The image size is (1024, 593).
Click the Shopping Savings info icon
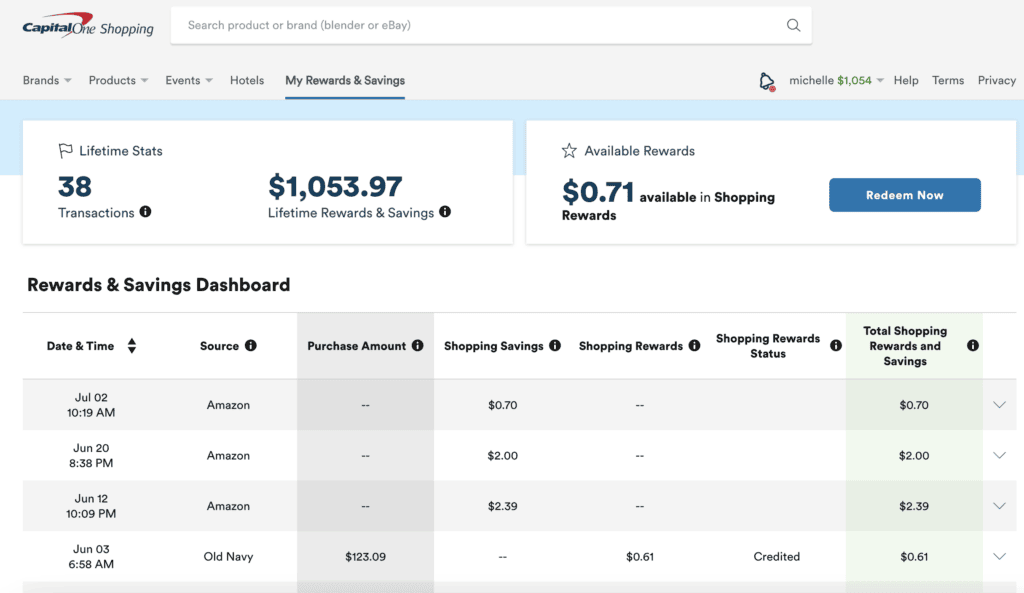pyautogui.click(x=555, y=345)
